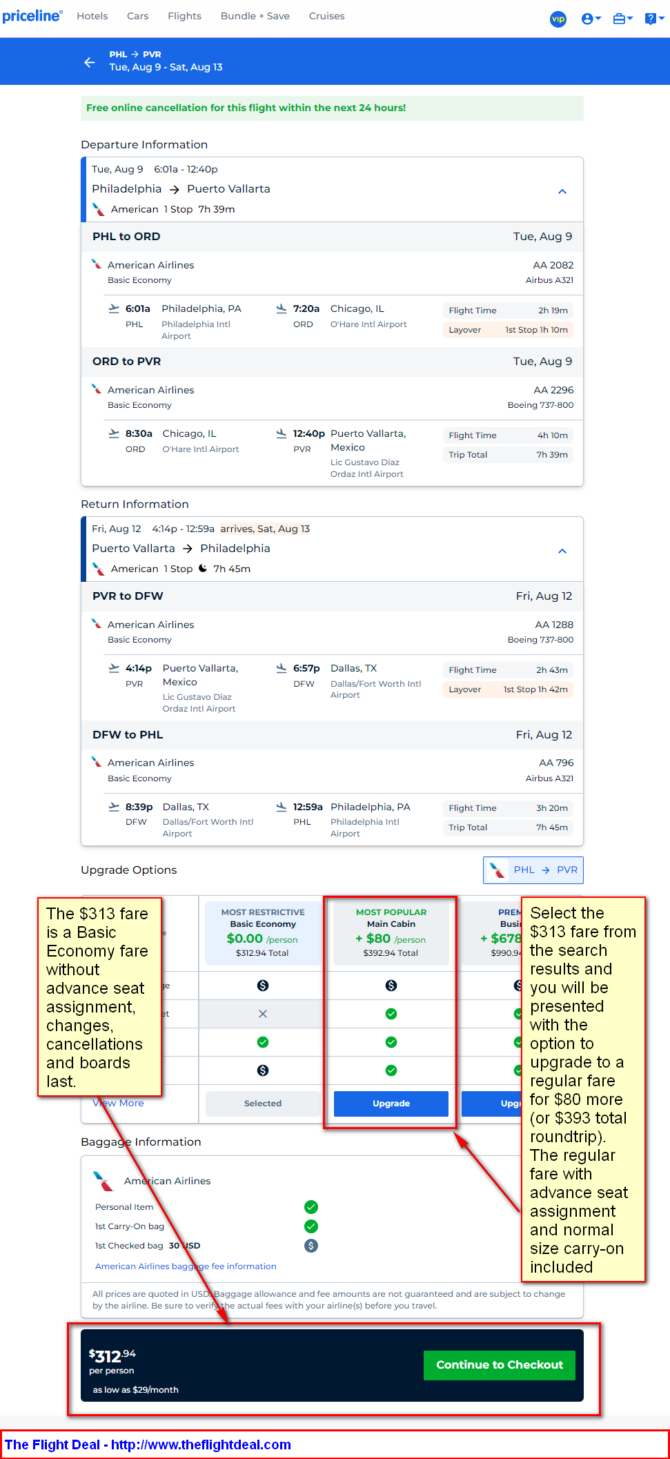Click the Main Cabin + $80 fare header
Image resolution: width=670 pixels, height=1459 pixels.
[x=391, y=933]
